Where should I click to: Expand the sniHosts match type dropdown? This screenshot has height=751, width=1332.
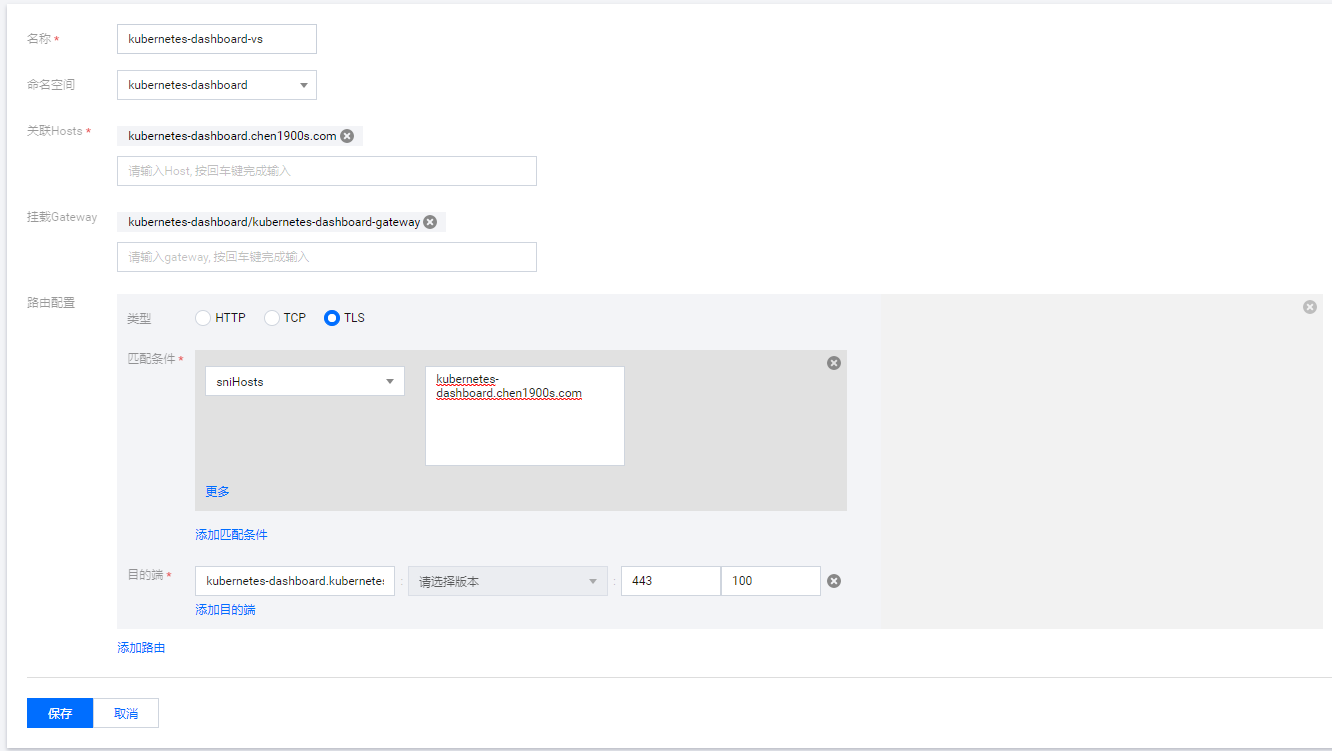[x=304, y=382]
